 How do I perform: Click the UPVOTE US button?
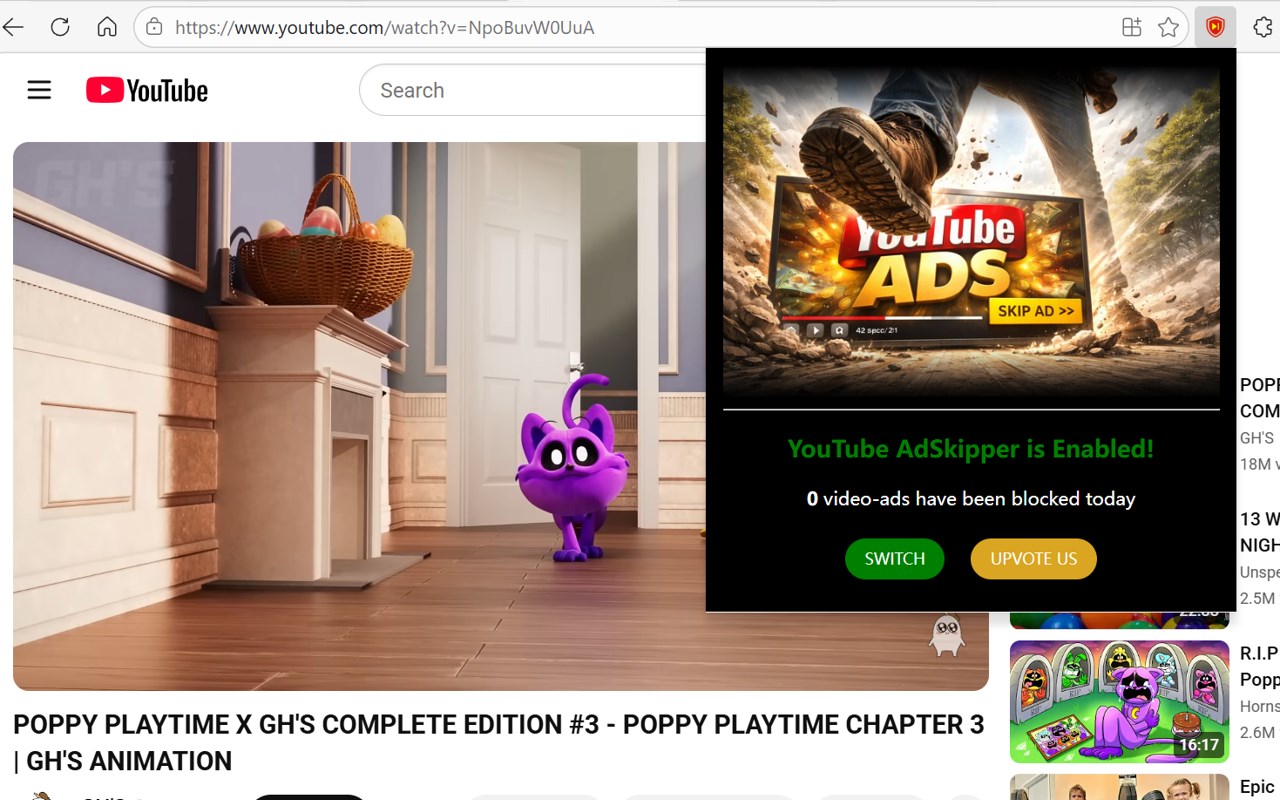(x=1033, y=559)
